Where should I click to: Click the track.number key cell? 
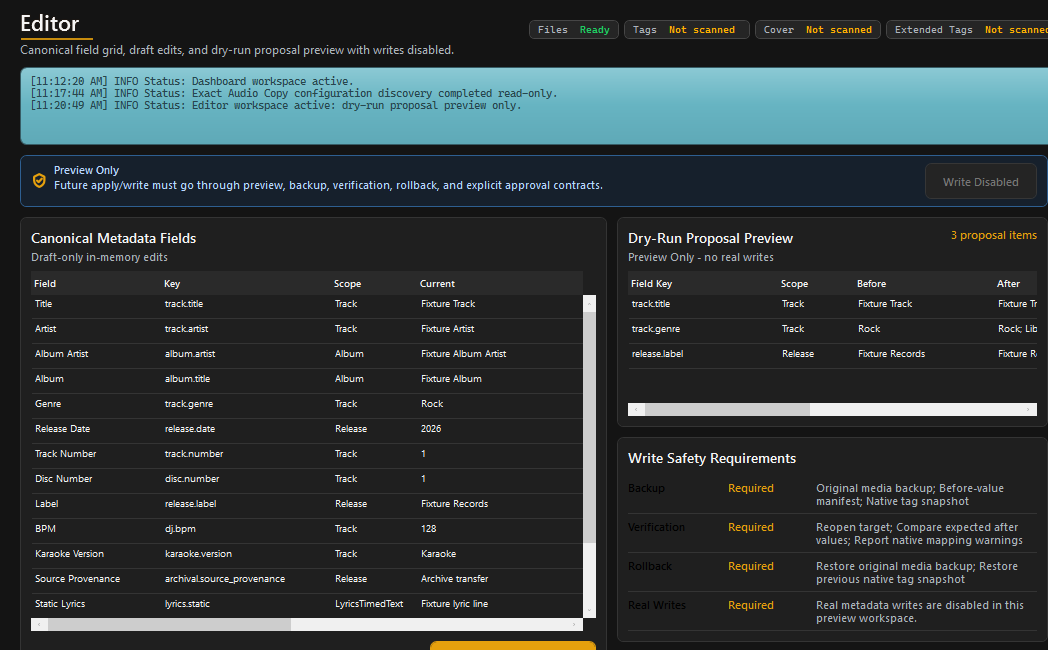[194, 454]
